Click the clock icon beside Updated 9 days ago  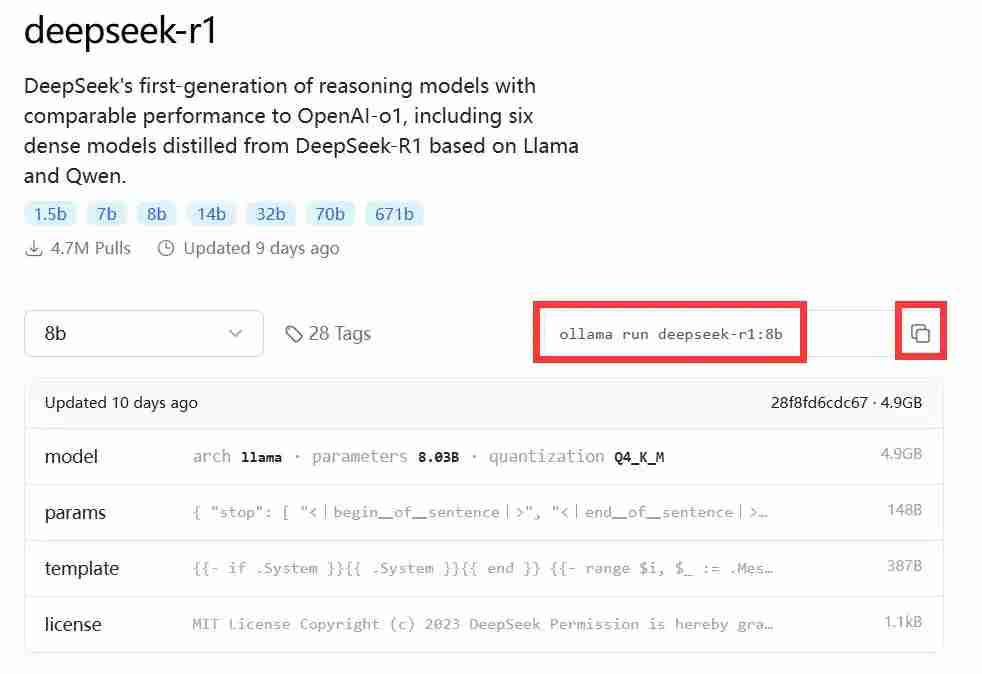coord(167,248)
